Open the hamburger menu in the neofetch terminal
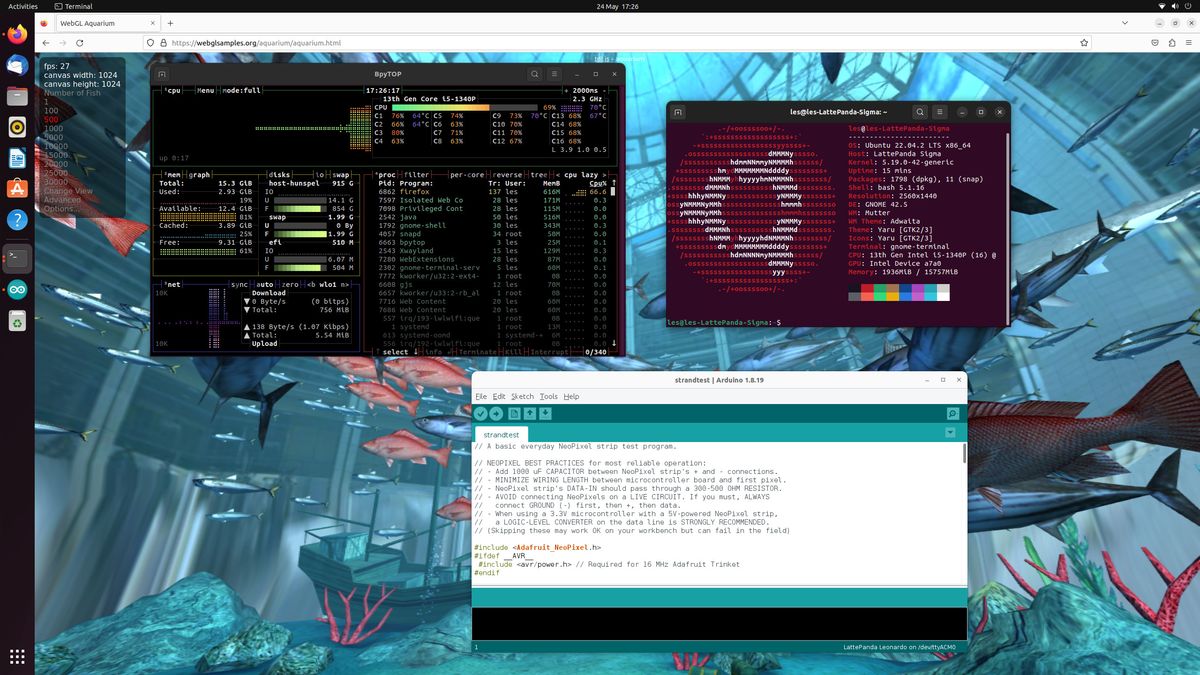The image size is (1200, 675). pyautogui.click(x=942, y=112)
